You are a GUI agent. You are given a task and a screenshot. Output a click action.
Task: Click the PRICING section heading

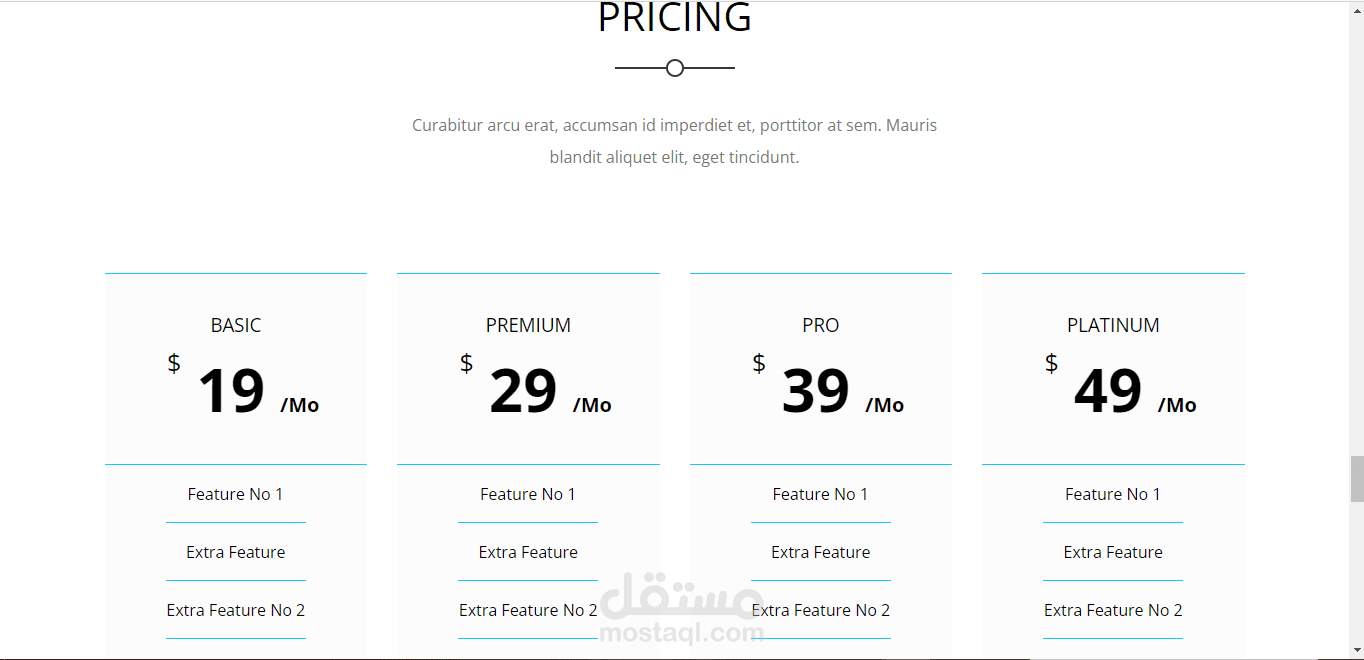tap(675, 18)
